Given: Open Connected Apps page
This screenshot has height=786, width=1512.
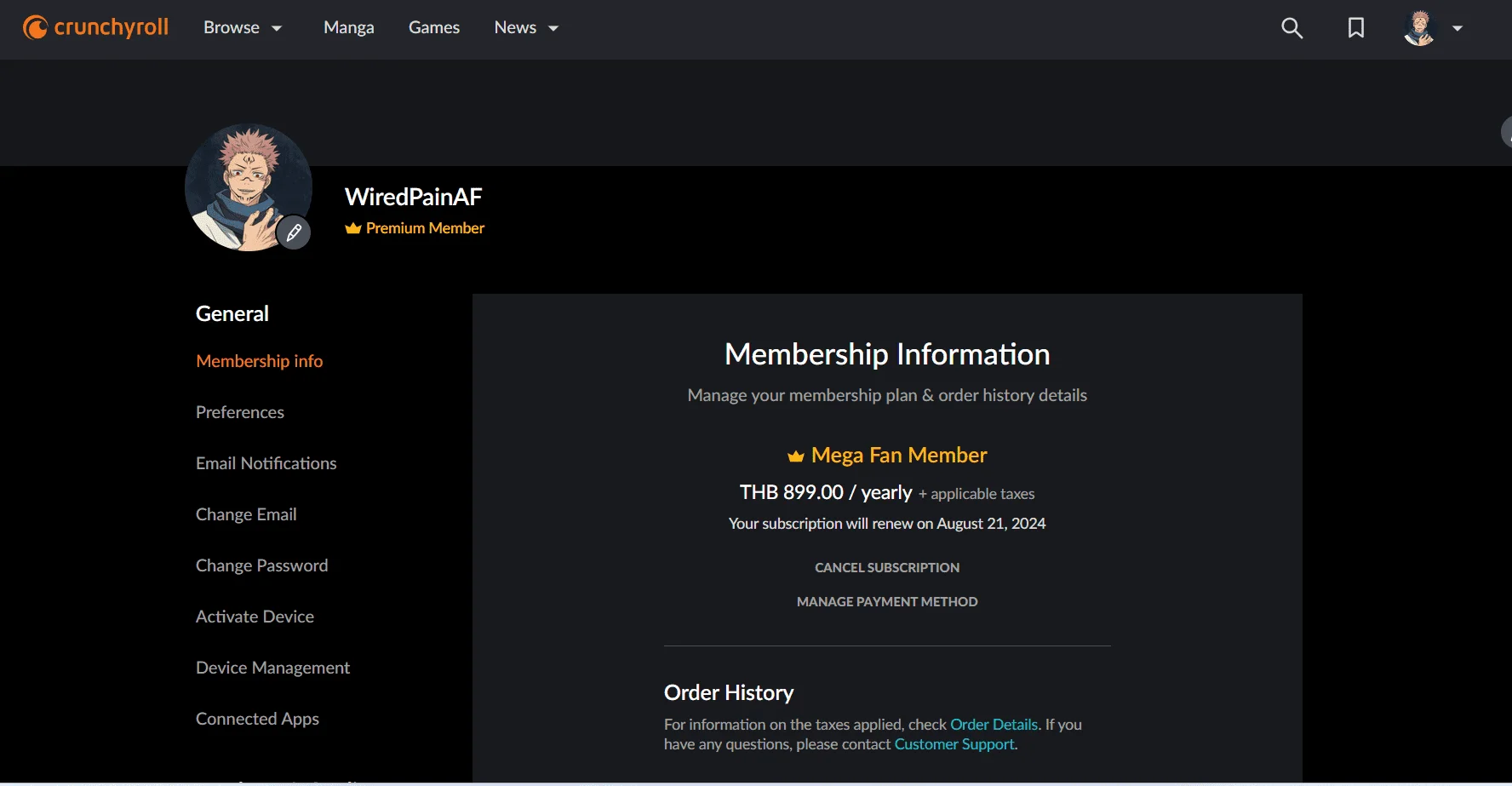Looking at the screenshot, I should coord(258,719).
